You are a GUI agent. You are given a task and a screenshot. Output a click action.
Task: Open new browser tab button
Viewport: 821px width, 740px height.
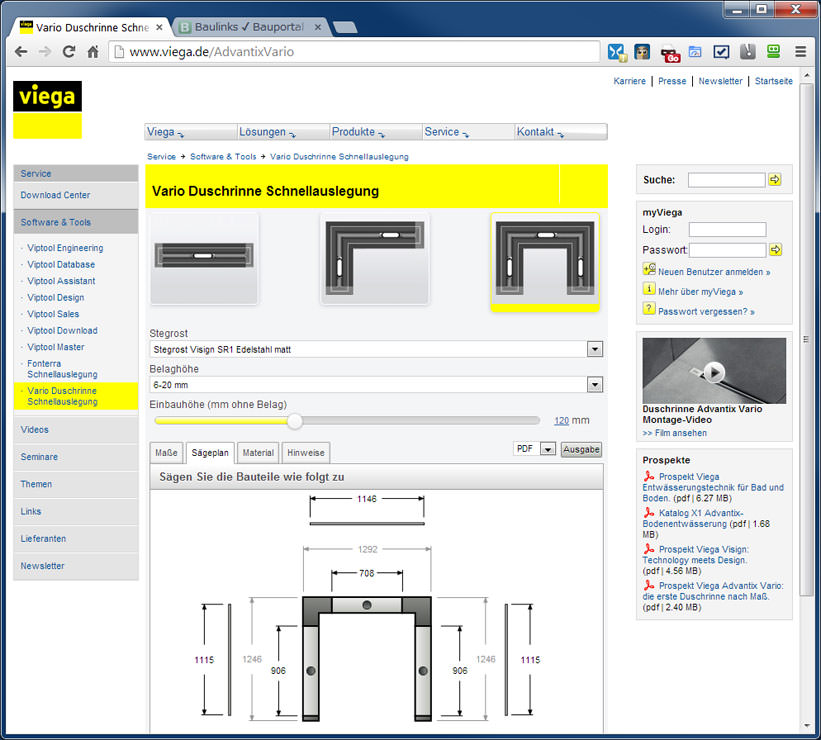pos(346,27)
